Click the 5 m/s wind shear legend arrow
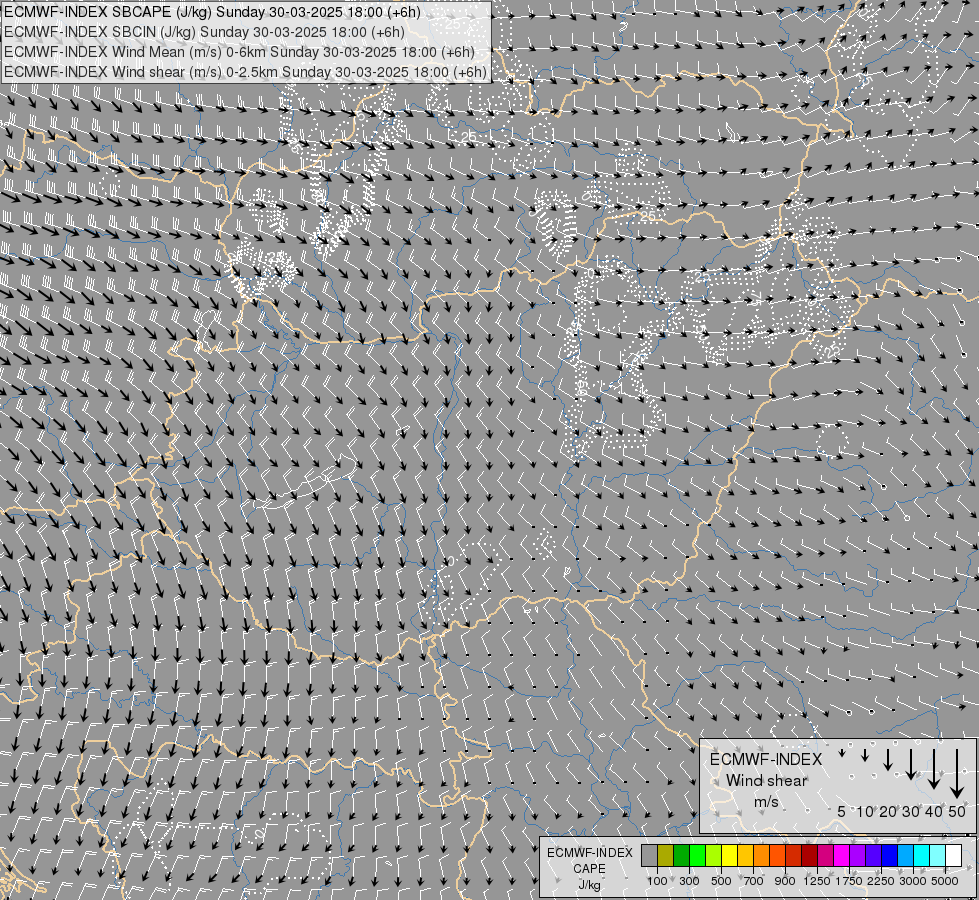The image size is (979, 900). click(842, 753)
